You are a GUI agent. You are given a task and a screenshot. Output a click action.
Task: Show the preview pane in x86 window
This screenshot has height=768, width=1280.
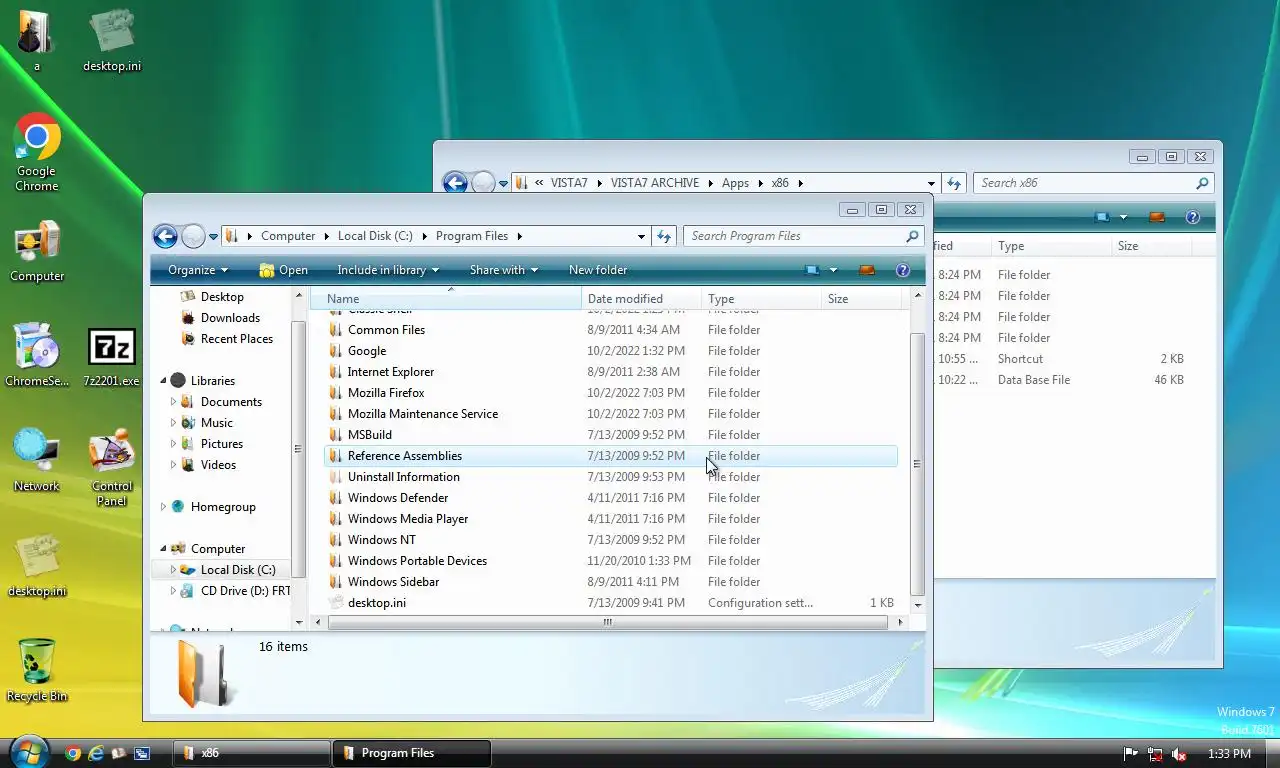[x=1157, y=217]
